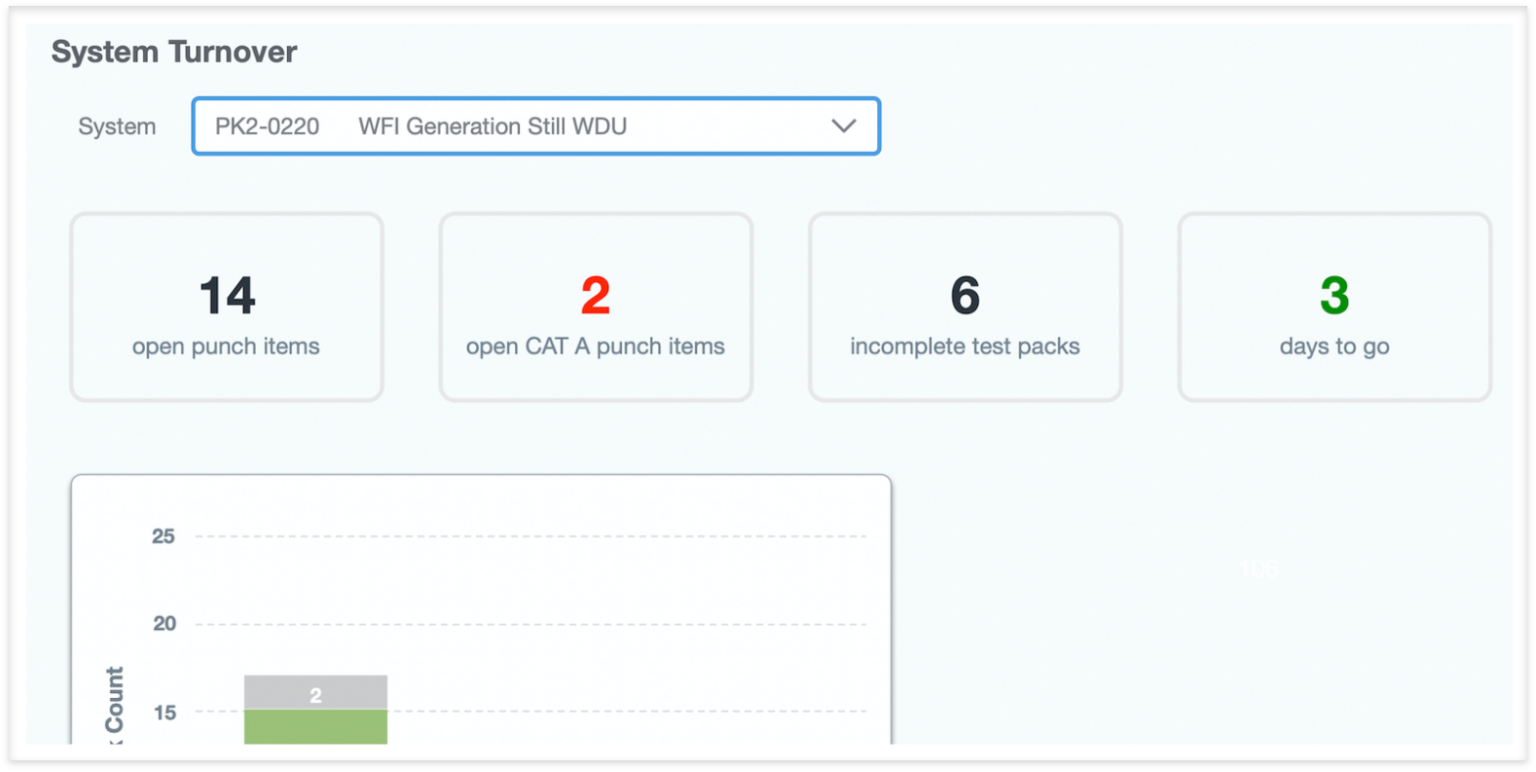Click the dashed gridline at value 25
This screenshot has height=772, width=1536.
click(x=530, y=537)
